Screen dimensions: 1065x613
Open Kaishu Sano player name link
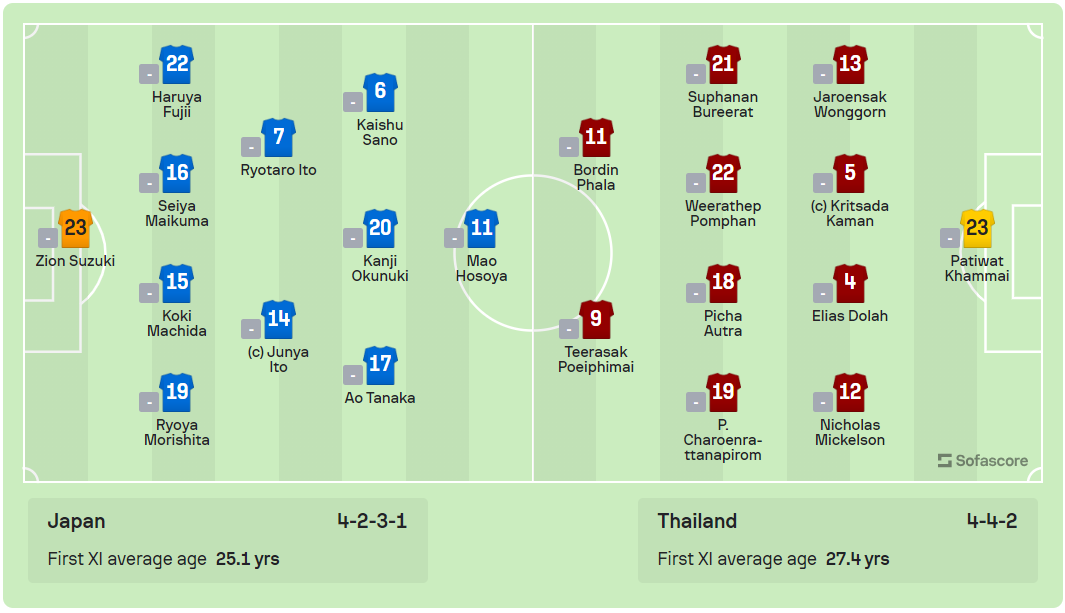click(x=380, y=132)
